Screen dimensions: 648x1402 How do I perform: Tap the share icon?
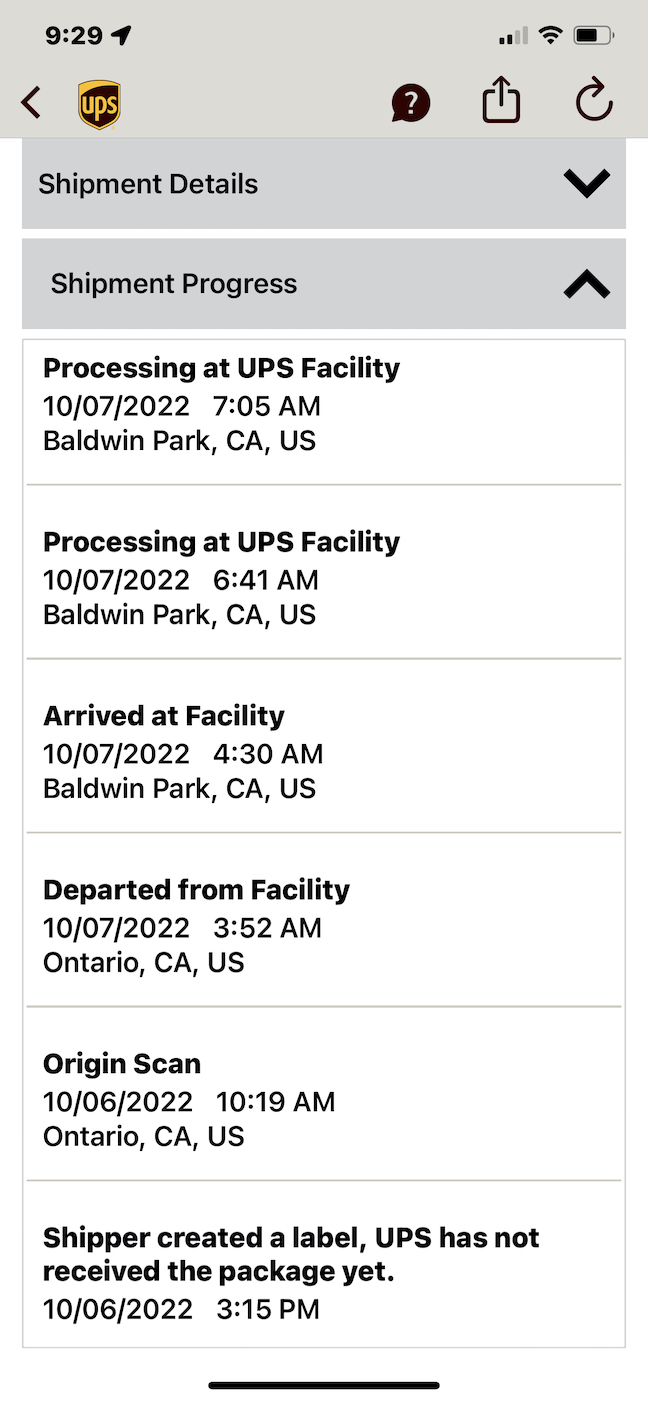(x=501, y=101)
